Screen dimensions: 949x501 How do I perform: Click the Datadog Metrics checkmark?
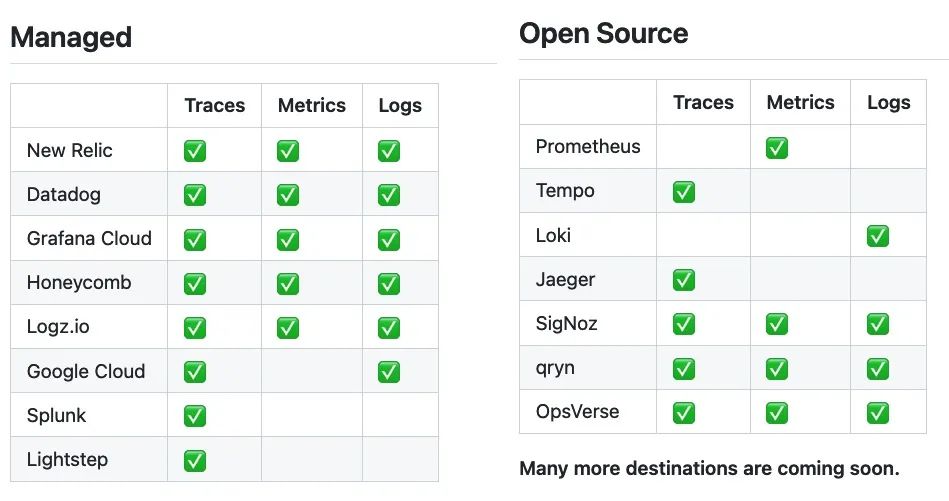[288, 195]
